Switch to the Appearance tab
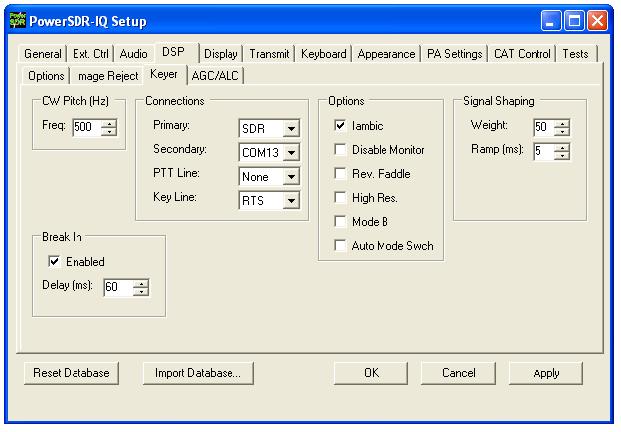This screenshot has height=432, width=621. [386, 54]
